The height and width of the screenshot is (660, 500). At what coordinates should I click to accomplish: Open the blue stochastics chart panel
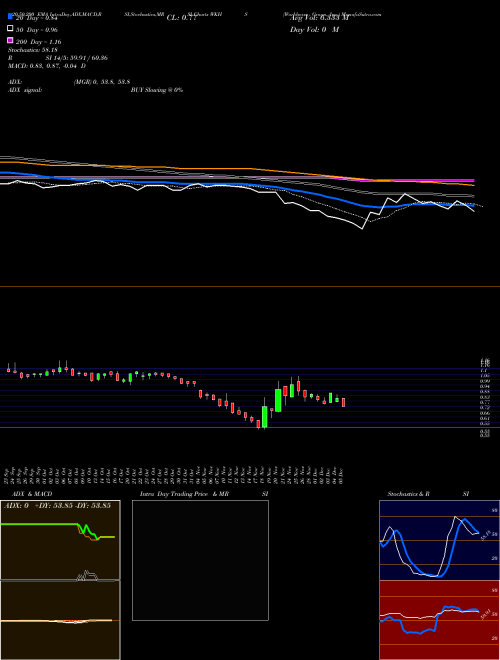pos(439,540)
